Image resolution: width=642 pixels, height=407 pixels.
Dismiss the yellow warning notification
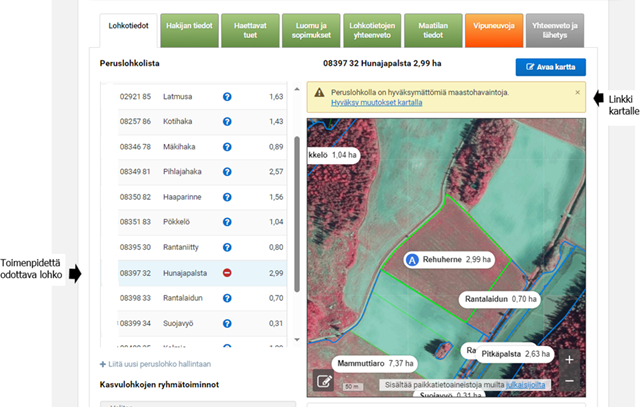click(577, 92)
